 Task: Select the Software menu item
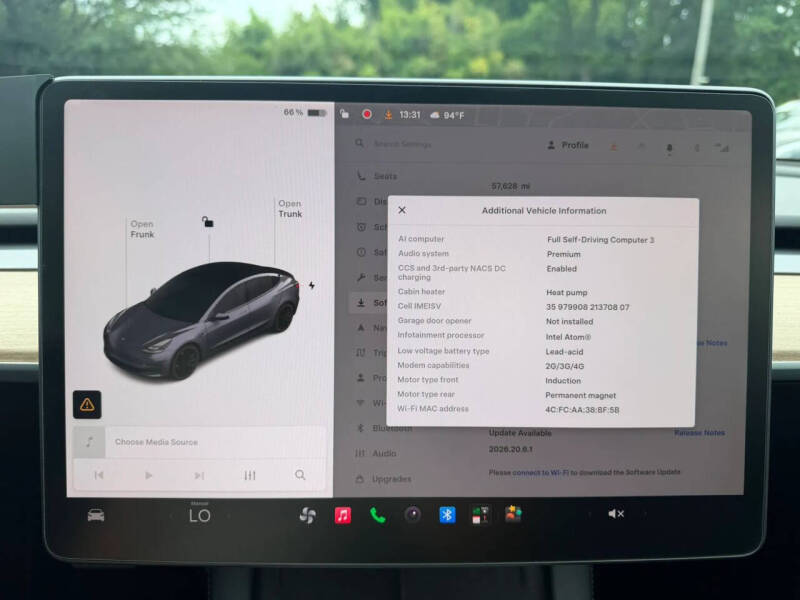click(x=368, y=303)
